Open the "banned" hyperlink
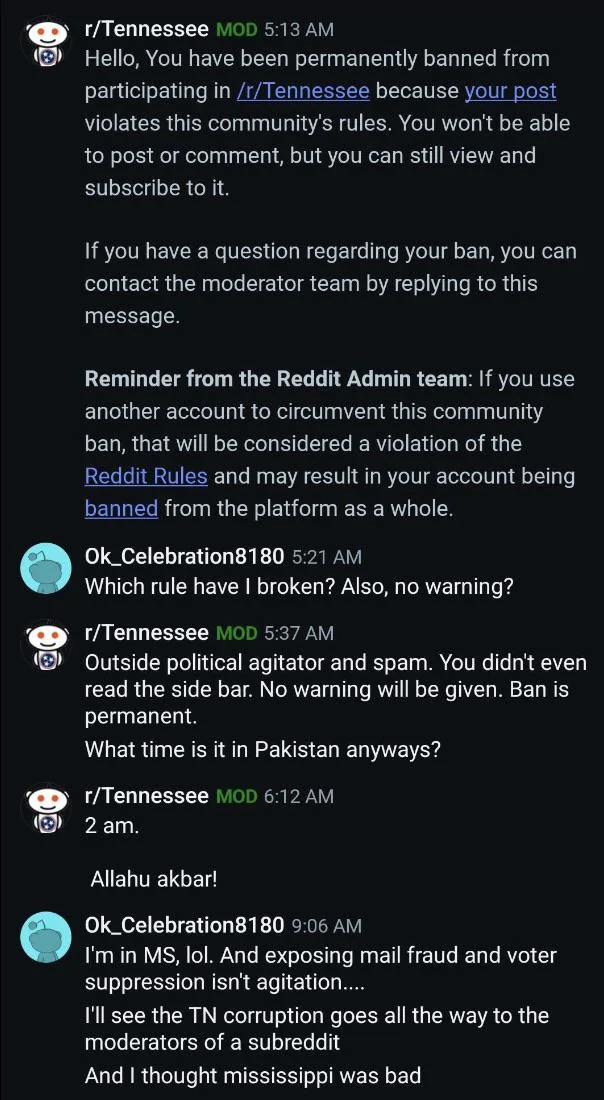The image size is (604, 1100). coord(121,507)
